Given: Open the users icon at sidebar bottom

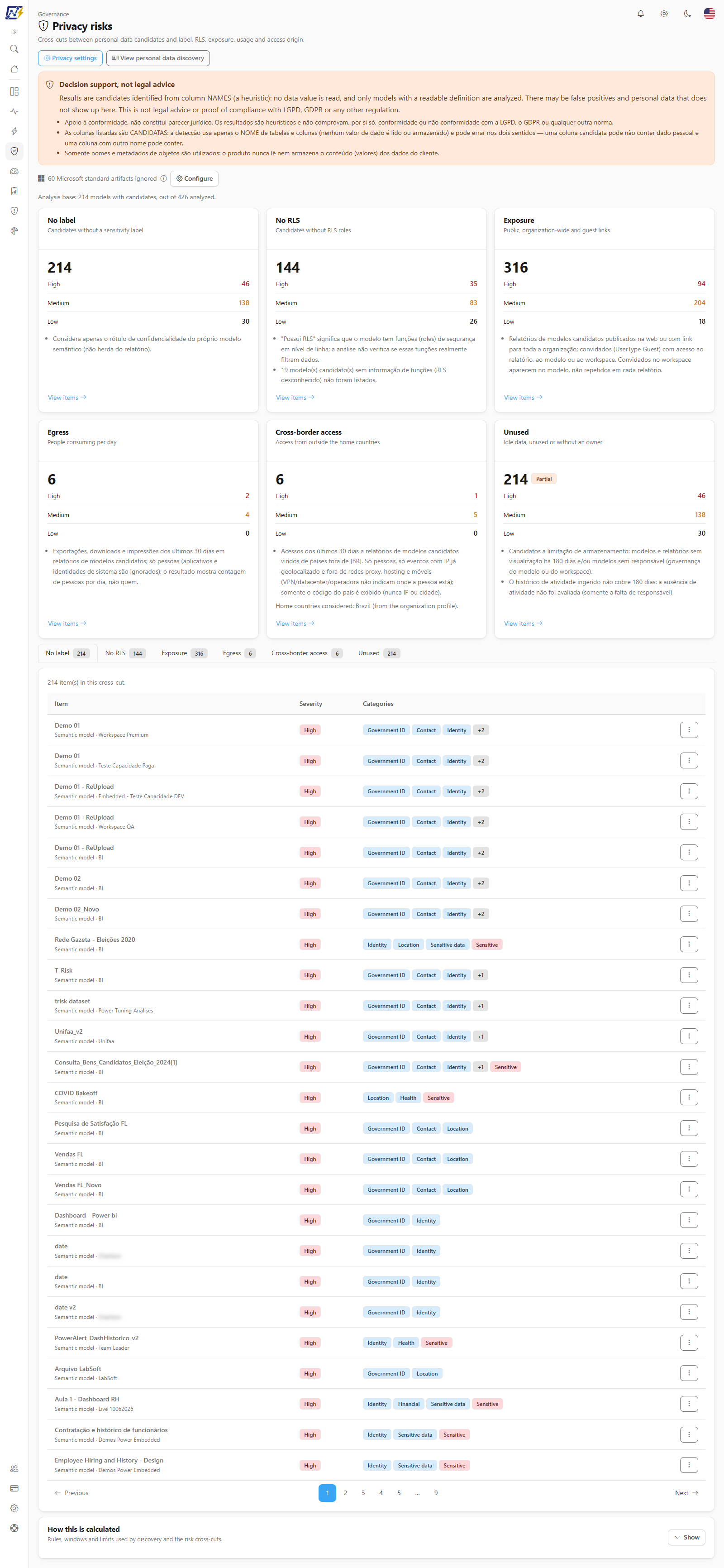Looking at the screenshot, I should coord(14,1468).
